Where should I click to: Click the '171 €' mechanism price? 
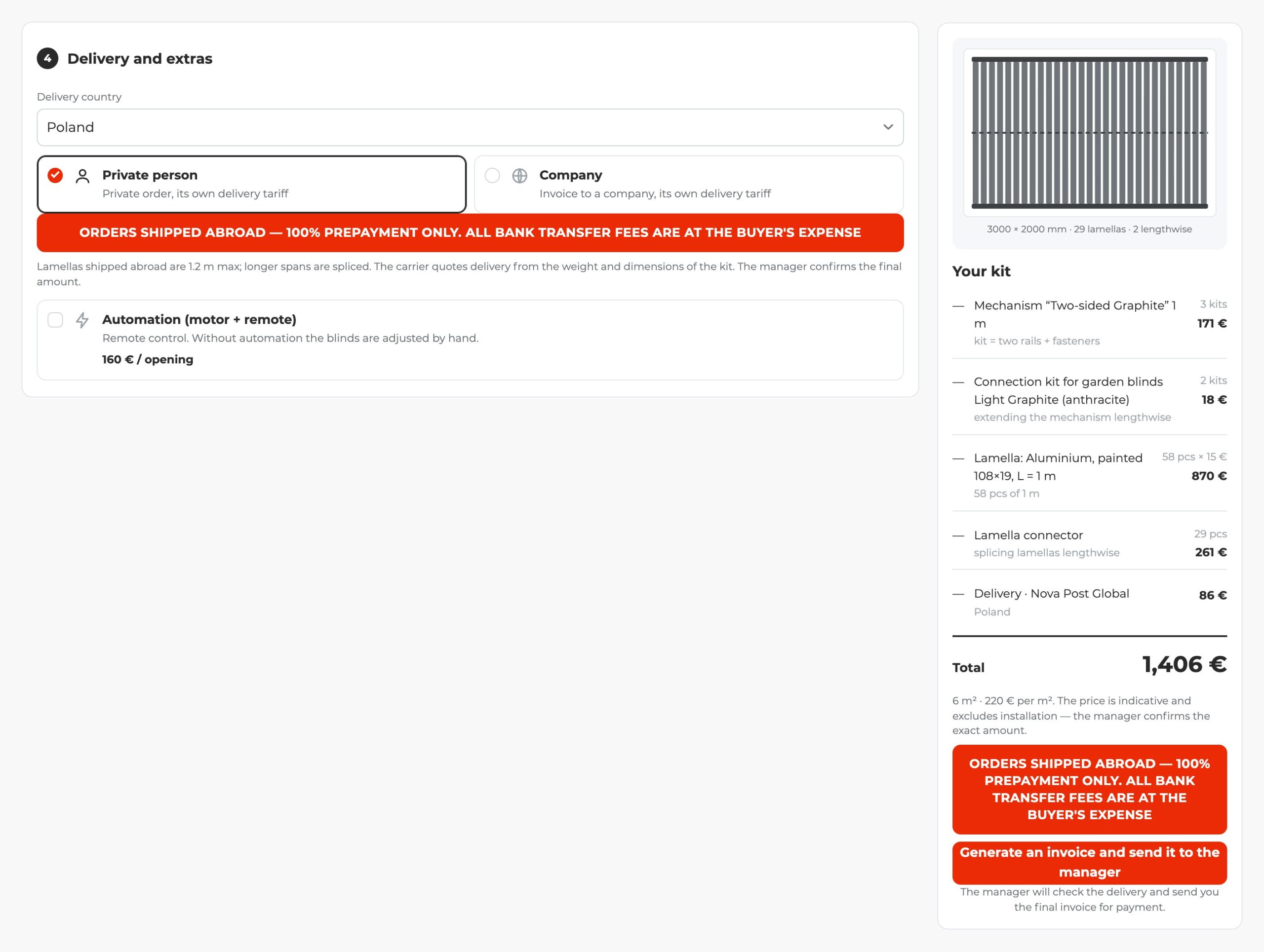pos(1212,323)
